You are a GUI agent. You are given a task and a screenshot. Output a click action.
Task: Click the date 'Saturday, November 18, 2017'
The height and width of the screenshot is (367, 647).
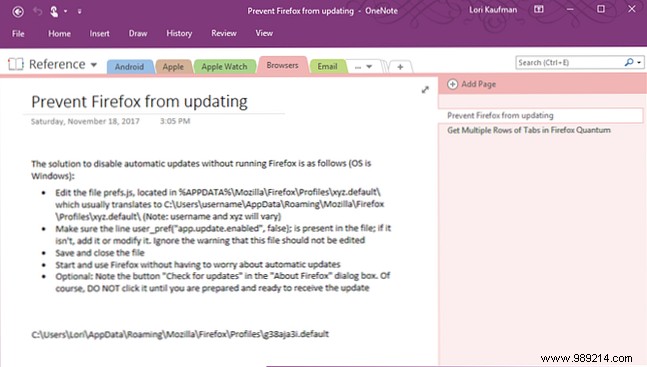(x=85, y=121)
